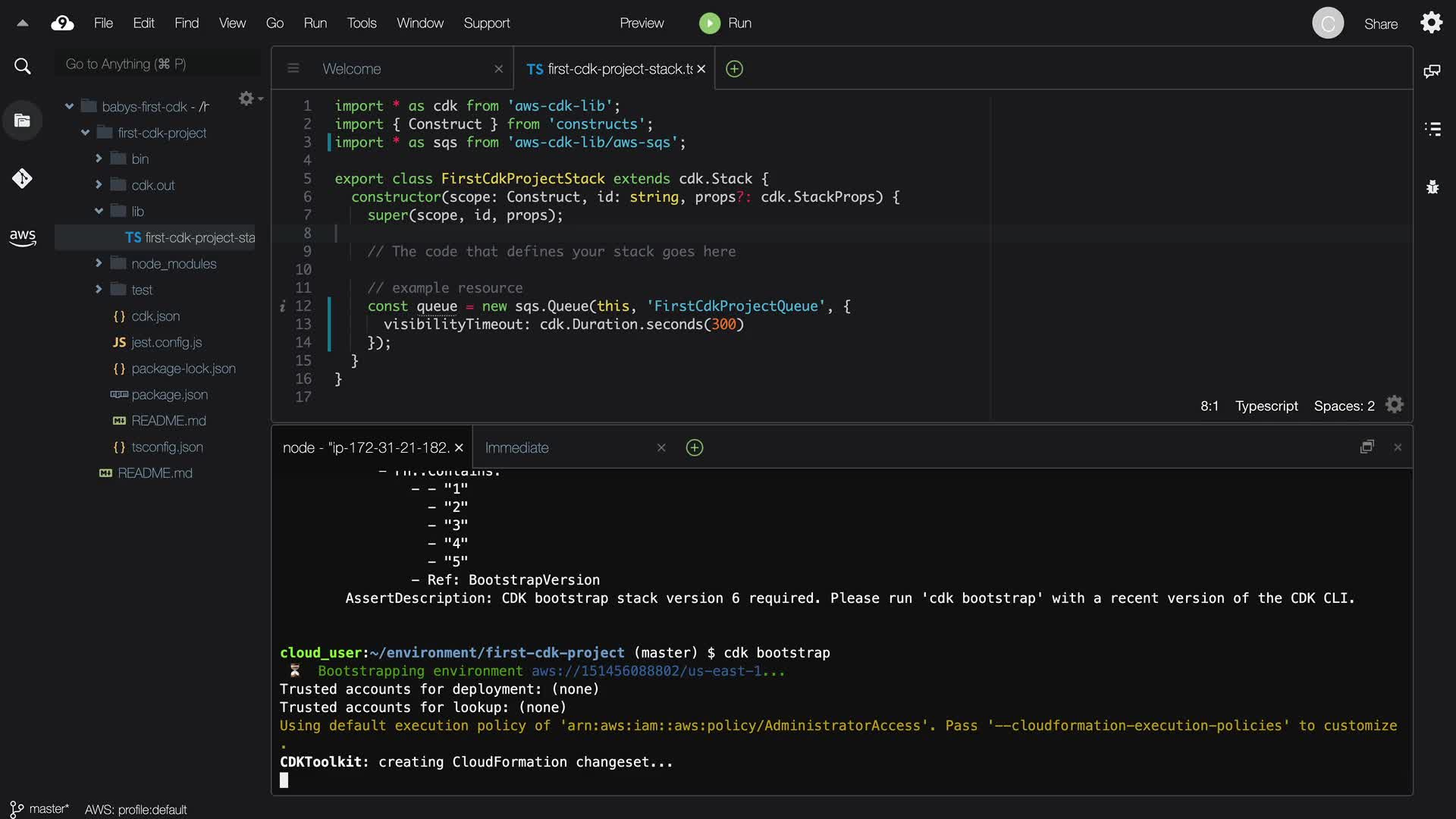Click the Share button

coord(1380,24)
